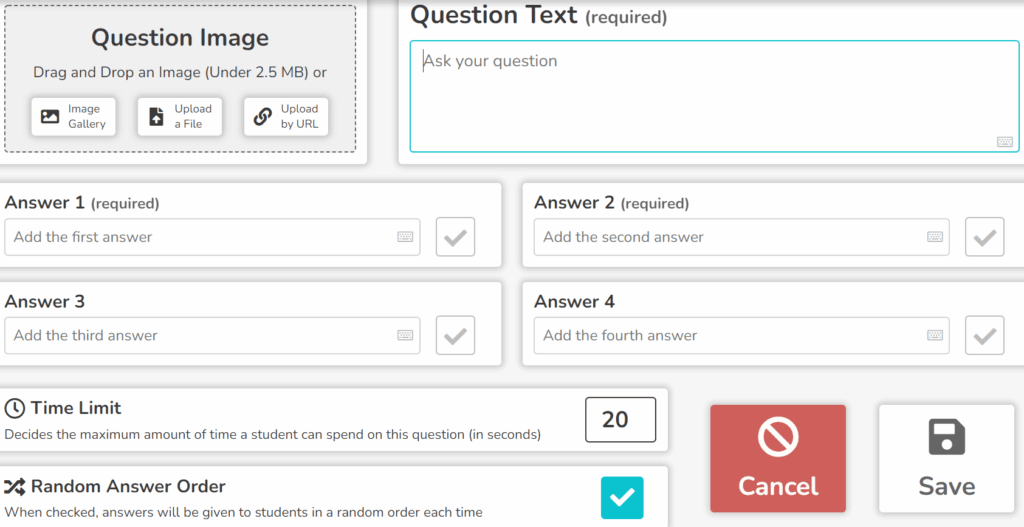Click the Time Limit value field
Image resolution: width=1024 pixels, height=527 pixels.
[x=620, y=420]
